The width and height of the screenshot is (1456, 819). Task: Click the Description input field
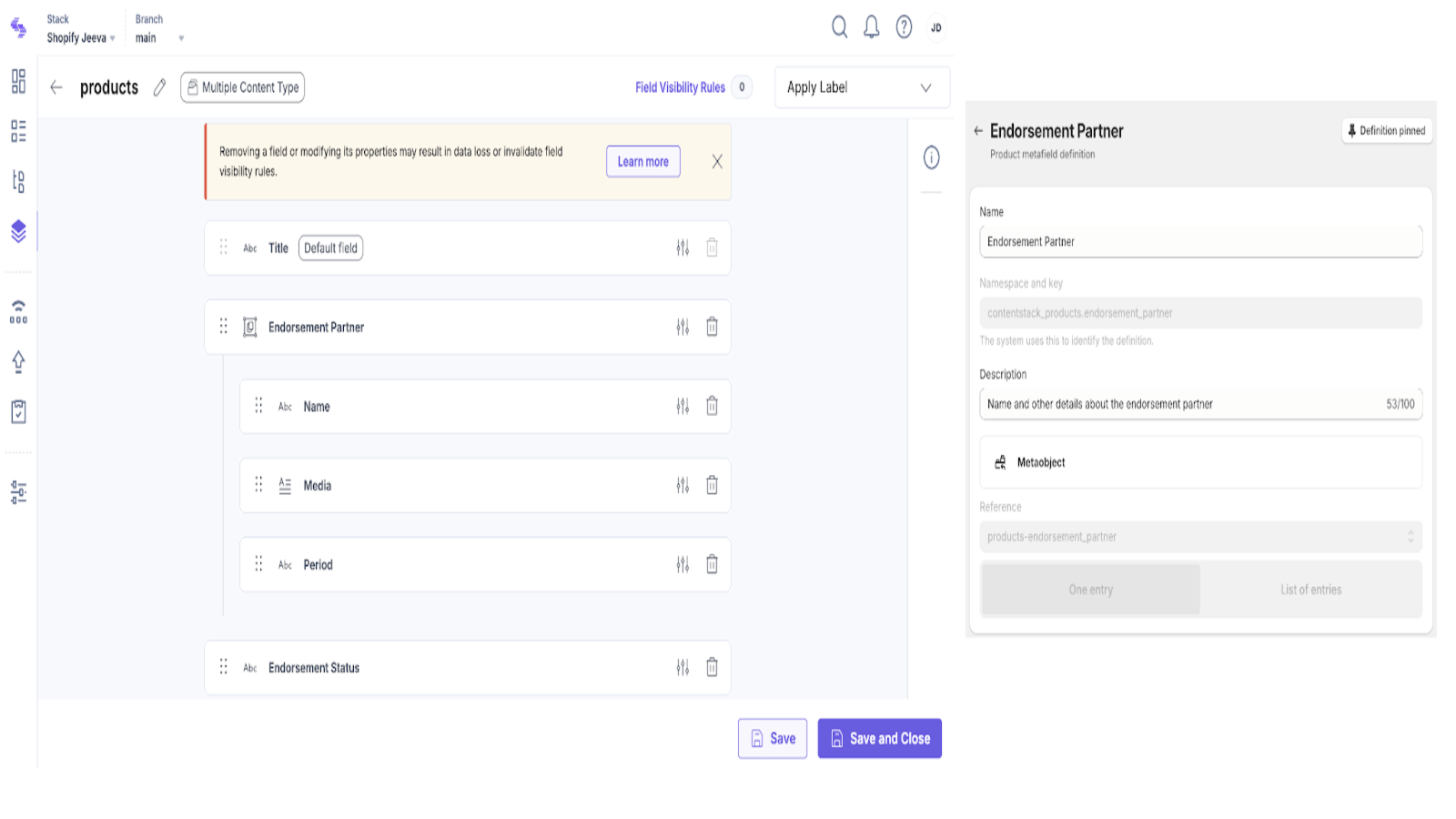coord(1183,404)
